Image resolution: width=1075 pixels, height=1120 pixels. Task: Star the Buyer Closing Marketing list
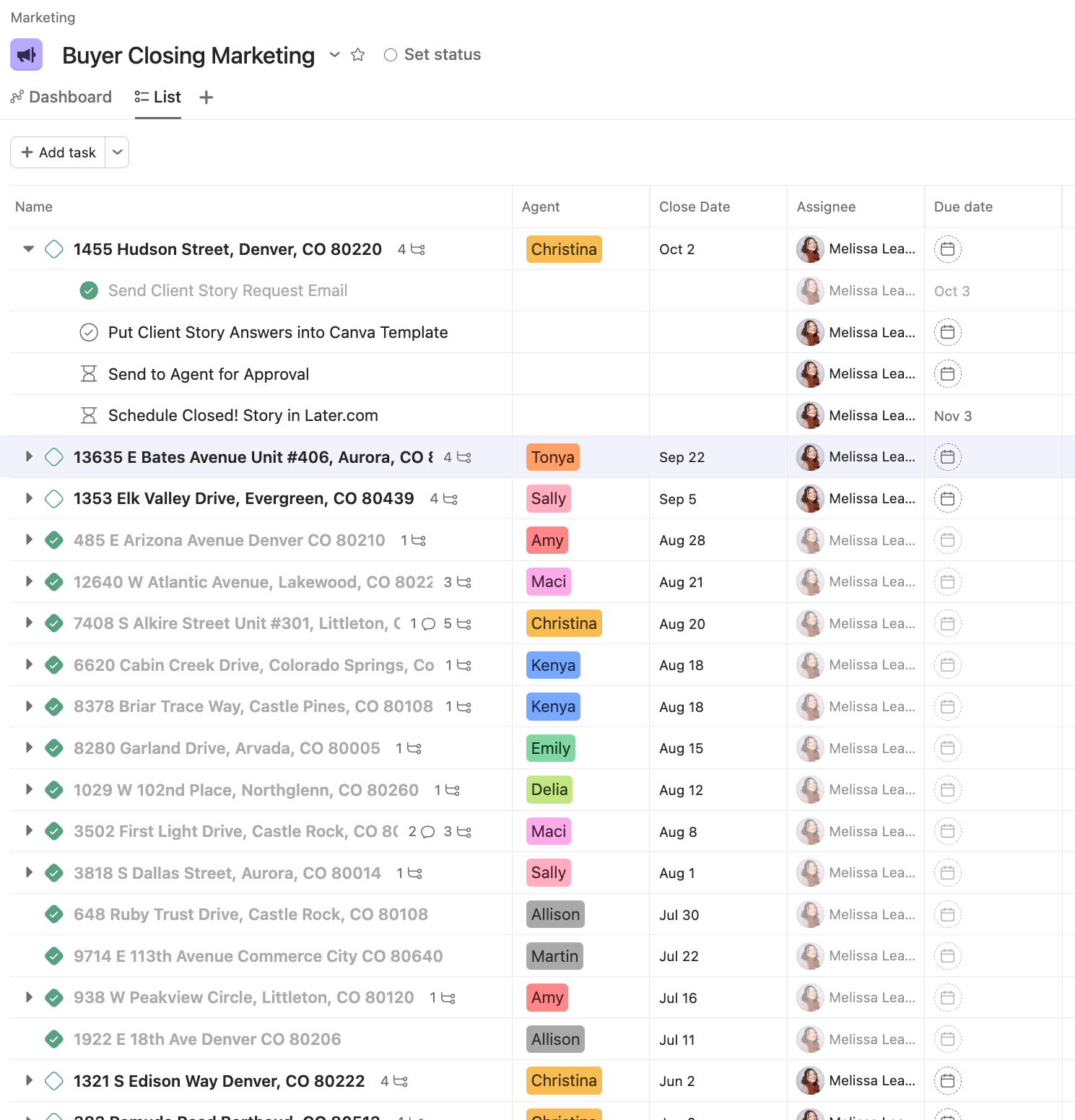pos(358,54)
